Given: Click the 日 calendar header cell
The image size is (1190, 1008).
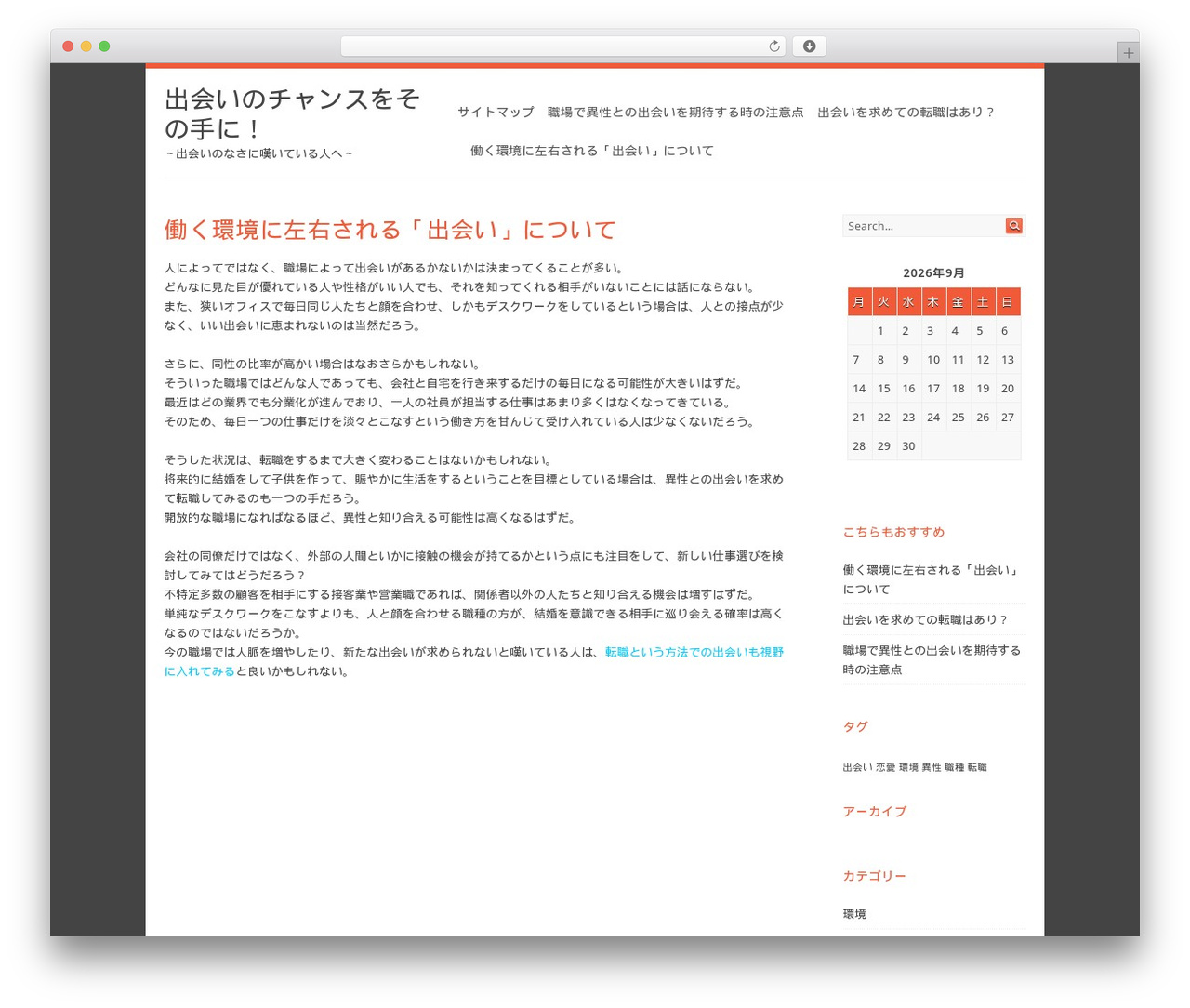Looking at the screenshot, I should pos(1007,302).
